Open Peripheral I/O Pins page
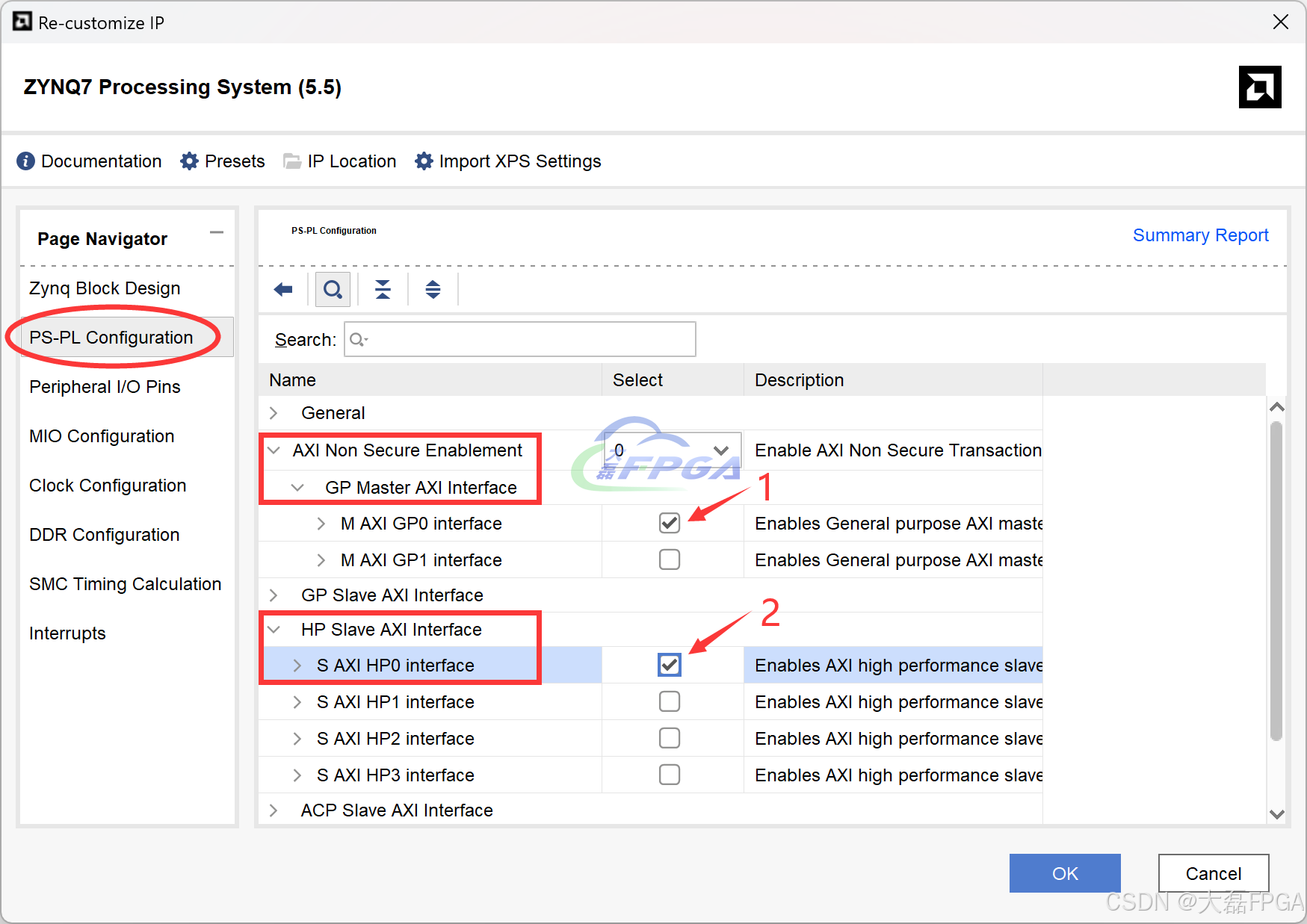Image resolution: width=1307 pixels, height=924 pixels. (105, 387)
